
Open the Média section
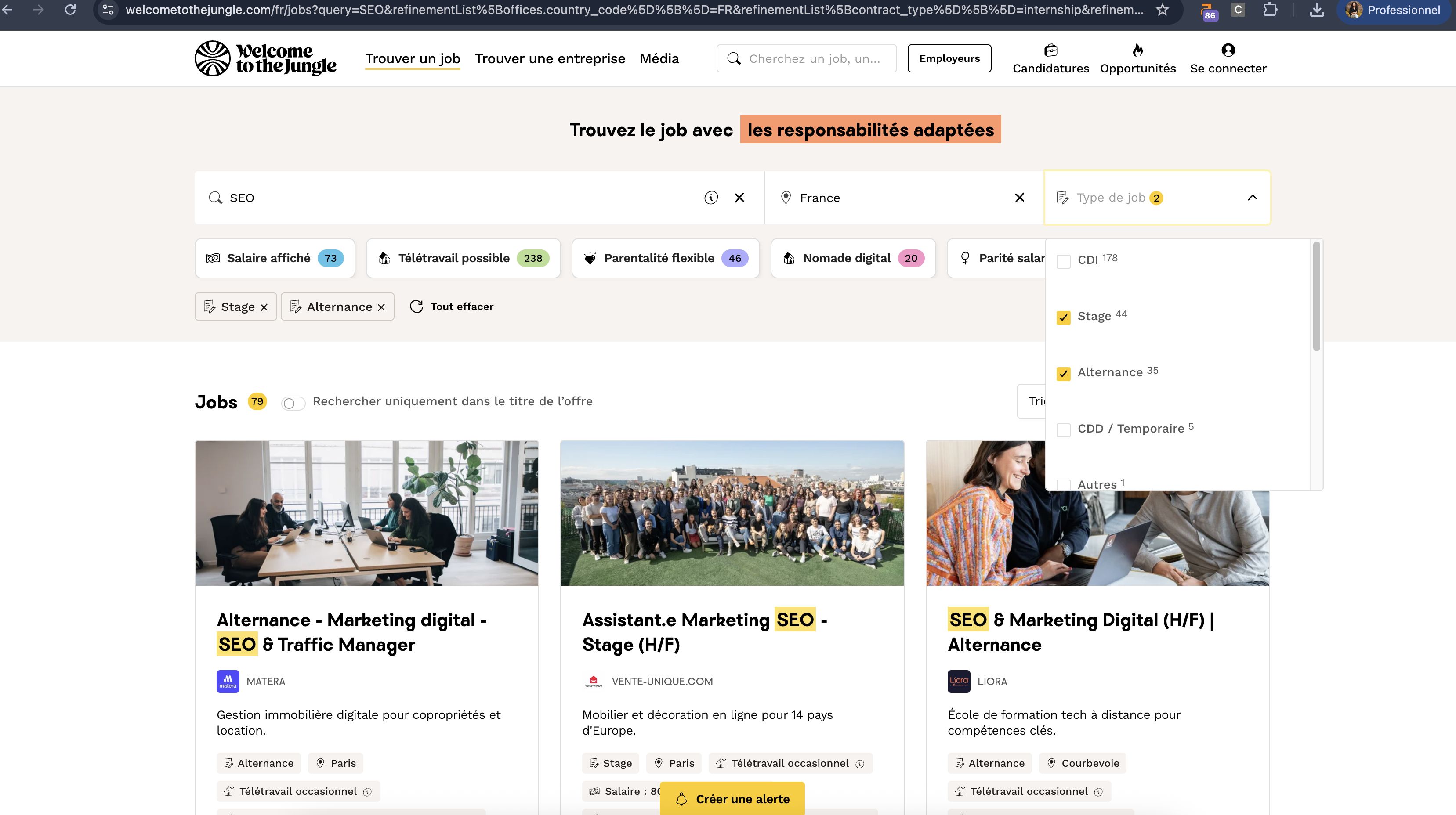point(659,58)
